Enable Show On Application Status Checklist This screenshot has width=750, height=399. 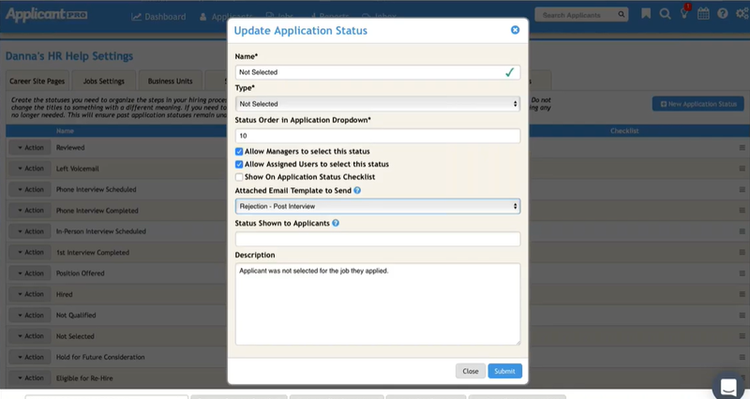click(239, 177)
